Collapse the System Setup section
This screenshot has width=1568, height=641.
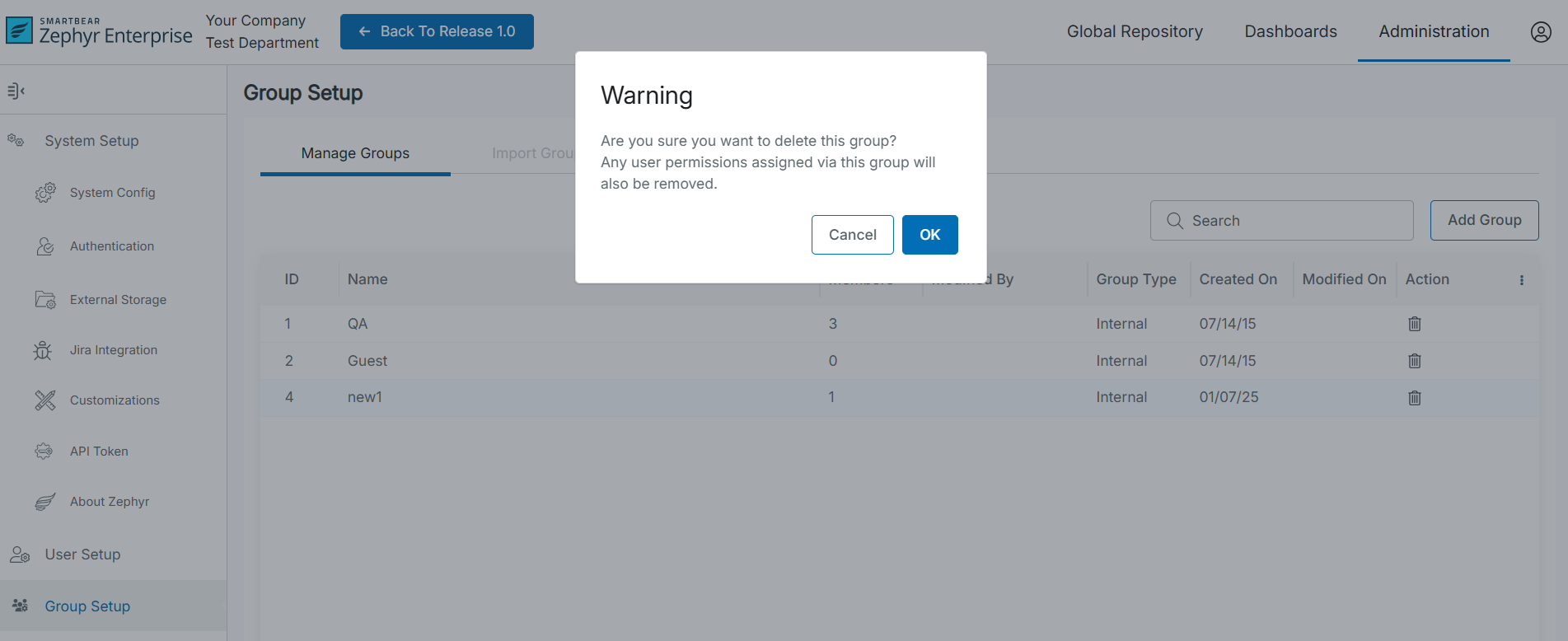tap(91, 141)
